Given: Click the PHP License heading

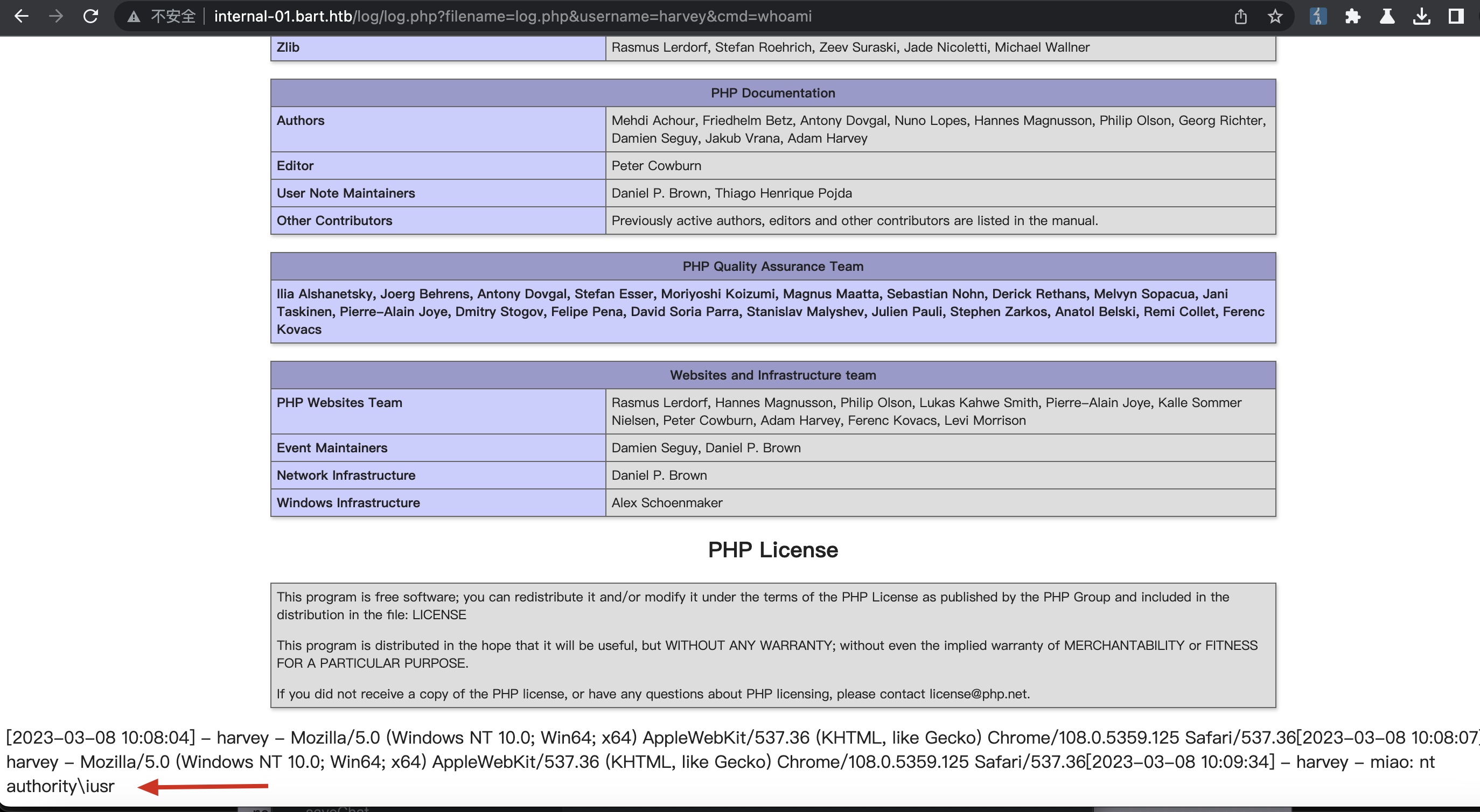Looking at the screenshot, I should tap(773, 550).
